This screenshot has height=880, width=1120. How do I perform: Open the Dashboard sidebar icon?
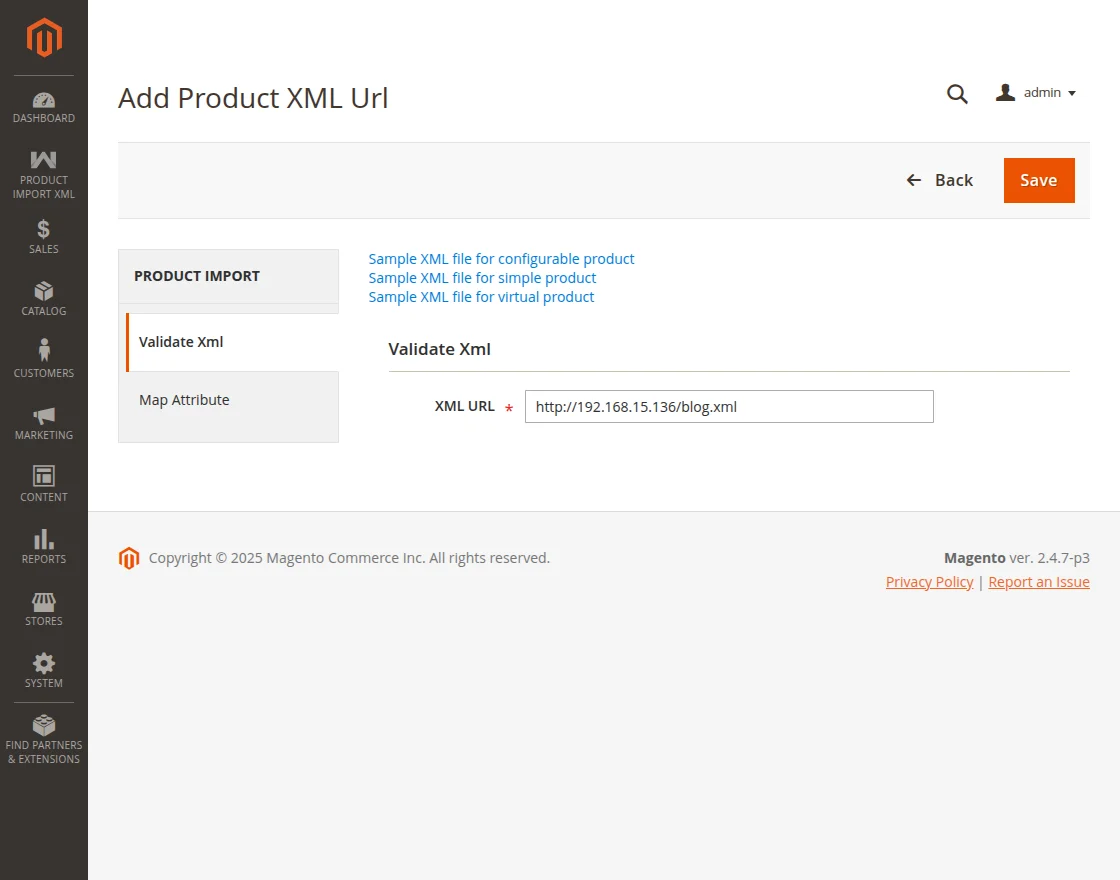pos(44,100)
